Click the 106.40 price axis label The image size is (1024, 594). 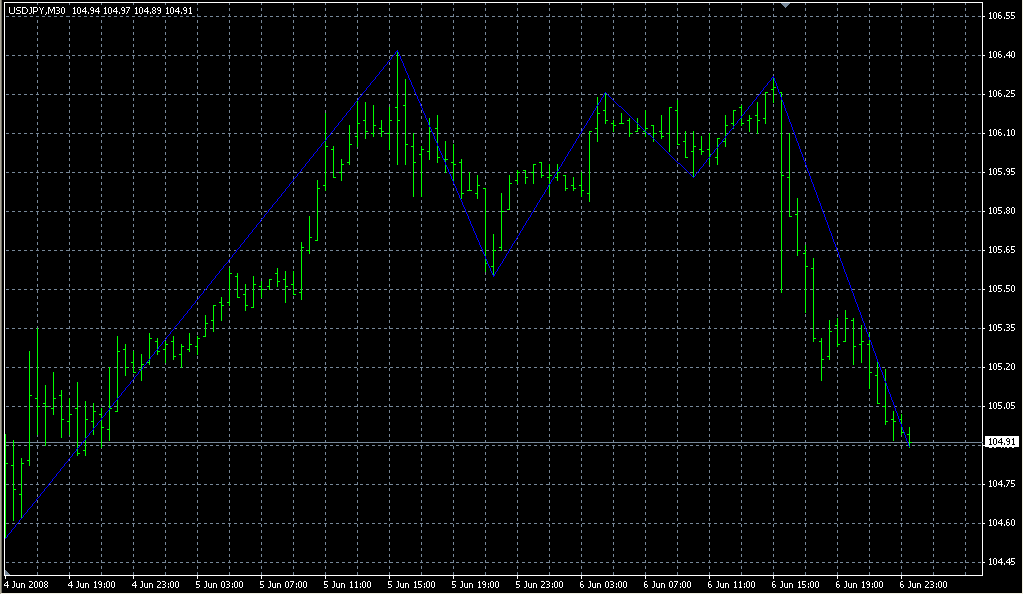pos(1000,55)
